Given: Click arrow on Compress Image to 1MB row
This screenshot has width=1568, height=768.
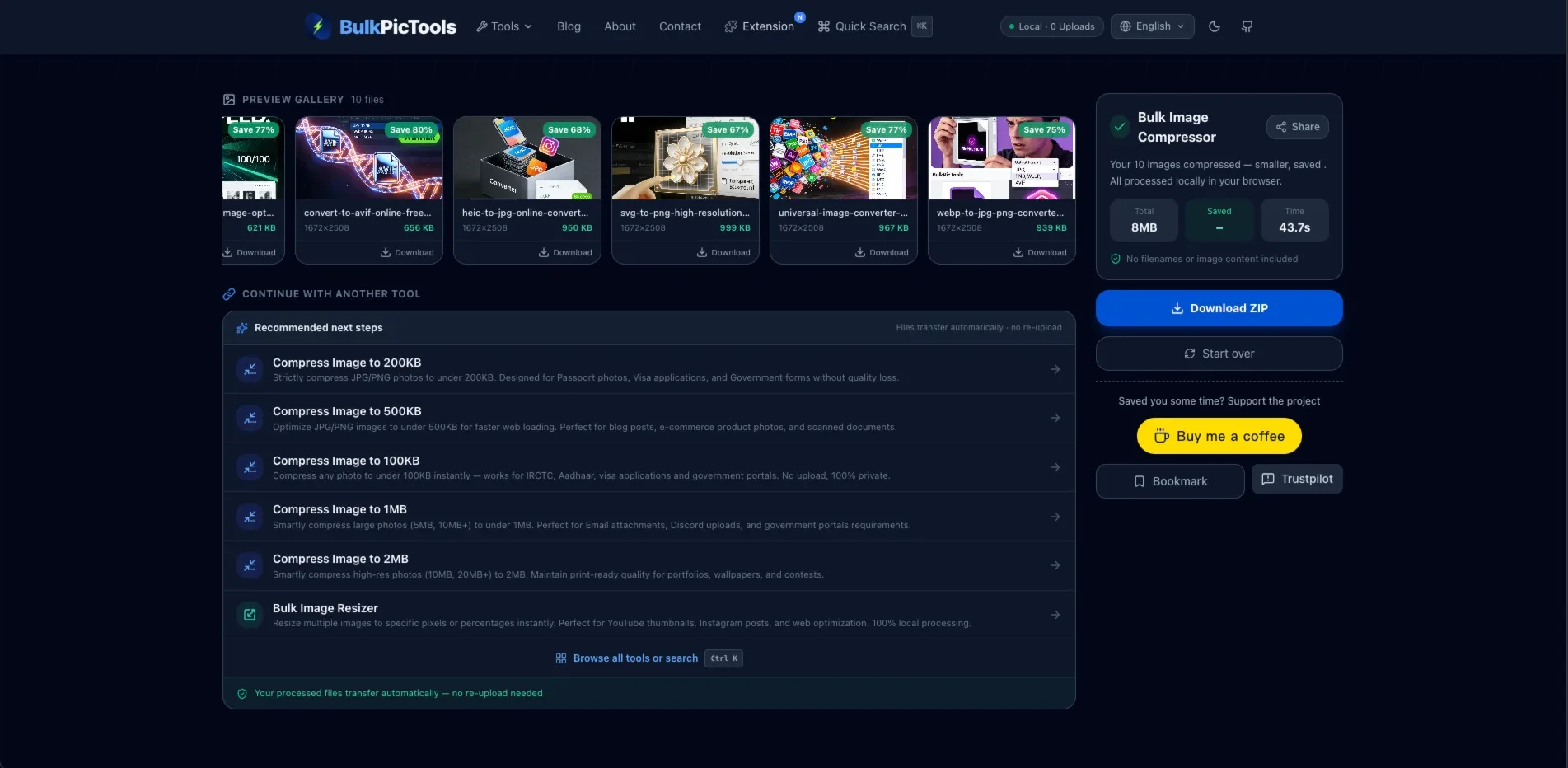Looking at the screenshot, I should point(1055,517).
